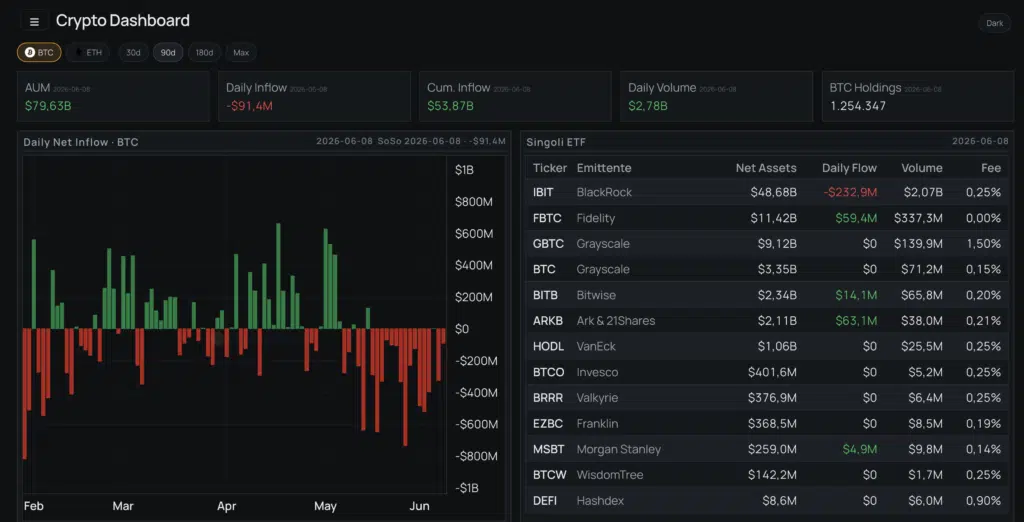Click the Valkyrie issuer name
The height and width of the screenshot is (522, 1024).
click(x=598, y=398)
